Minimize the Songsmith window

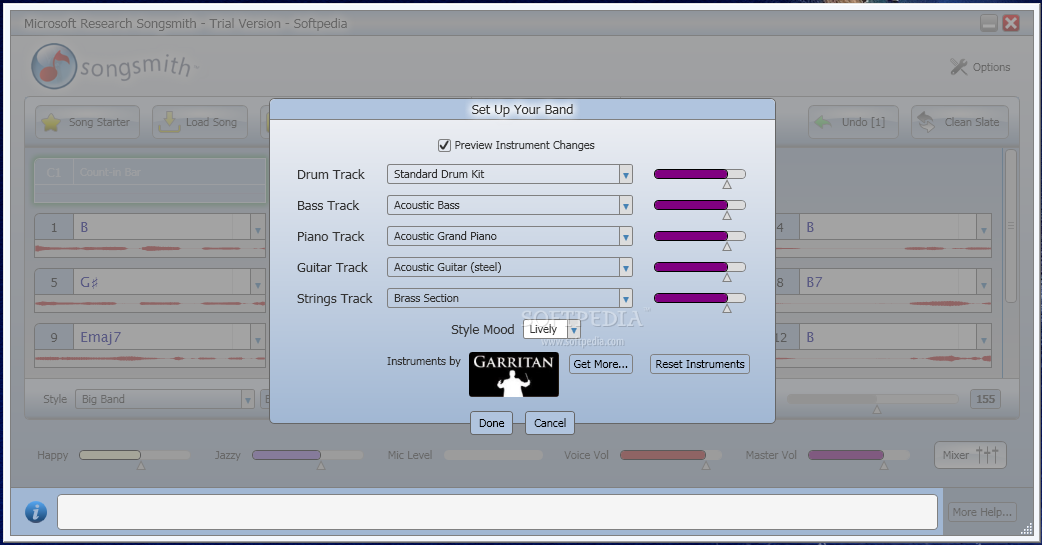tap(989, 23)
